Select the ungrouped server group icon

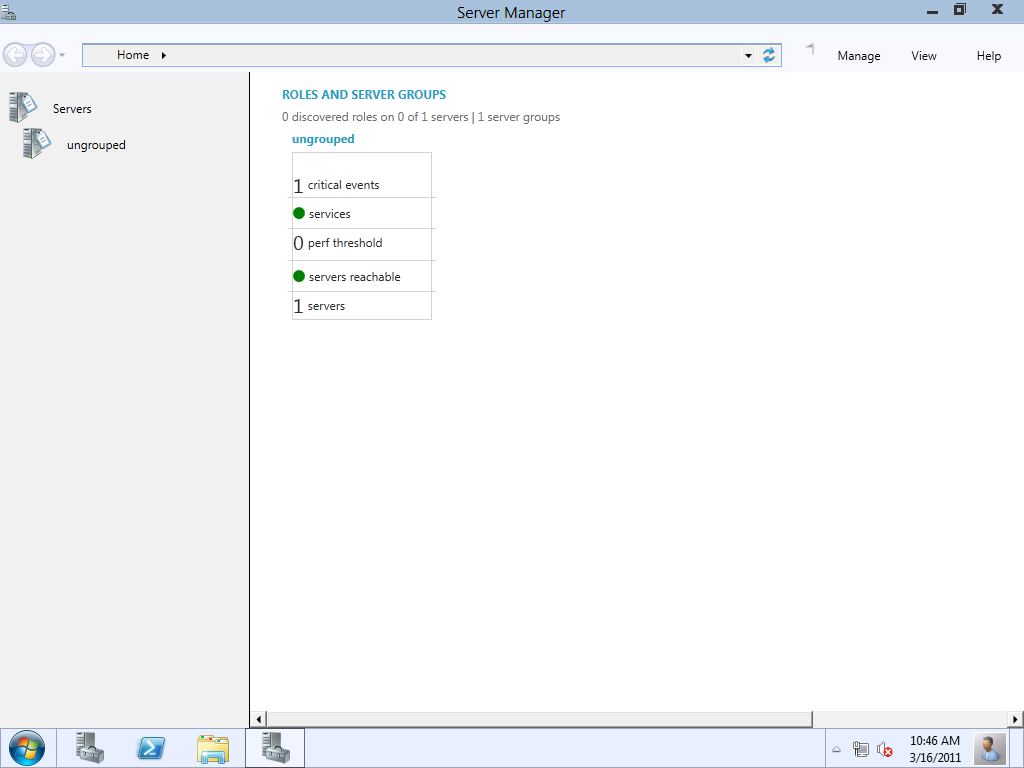(x=37, y=144)
